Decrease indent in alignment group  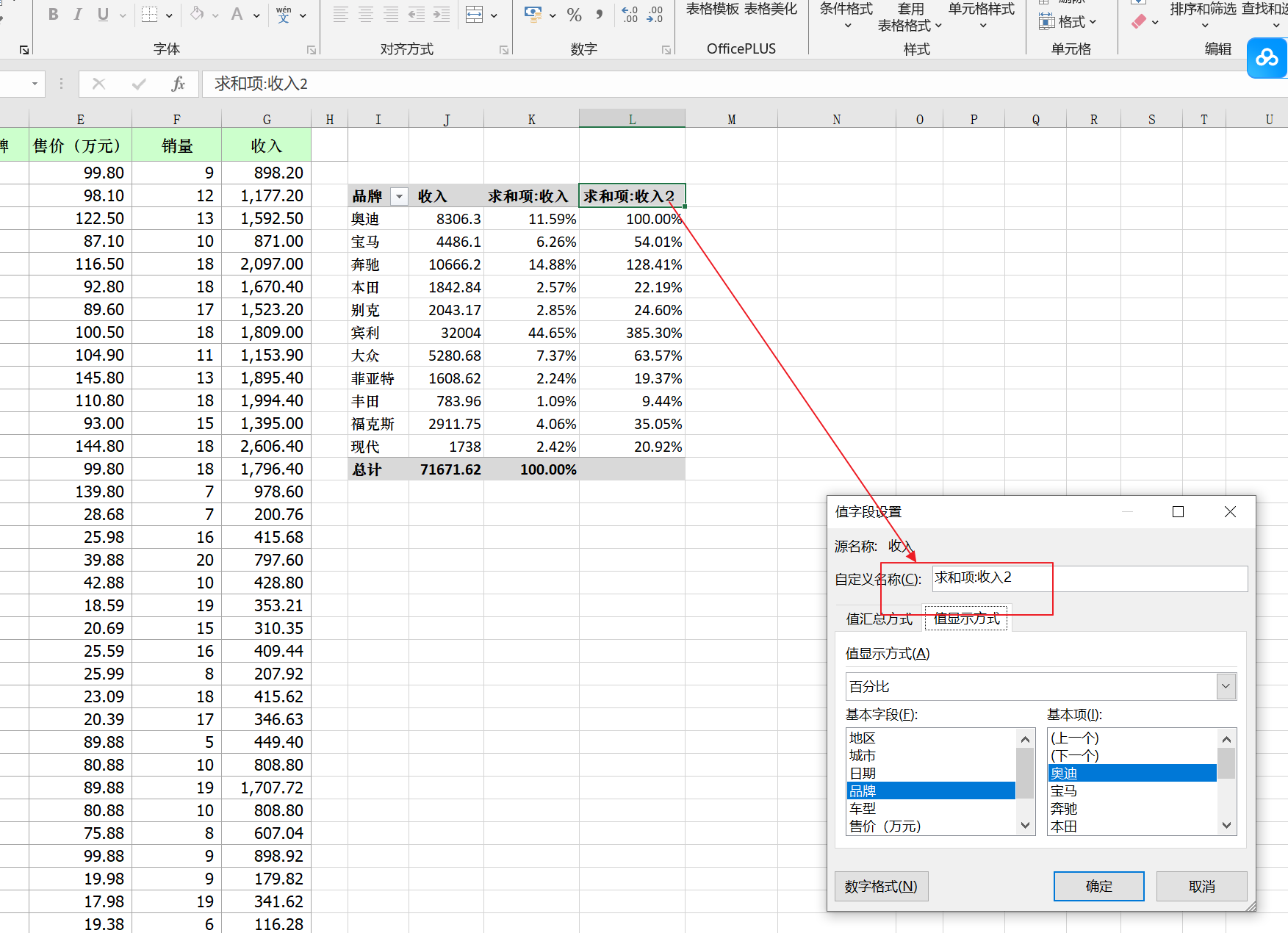point(417,15)
